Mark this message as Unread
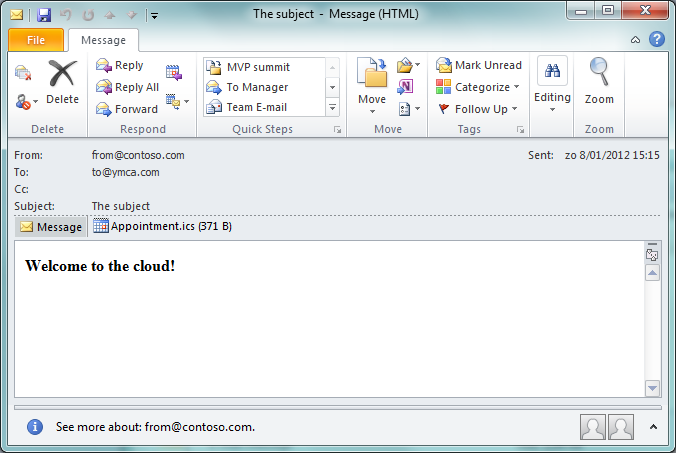The height and width of the screenshot is (453, 676). click(x=479, y=65)
